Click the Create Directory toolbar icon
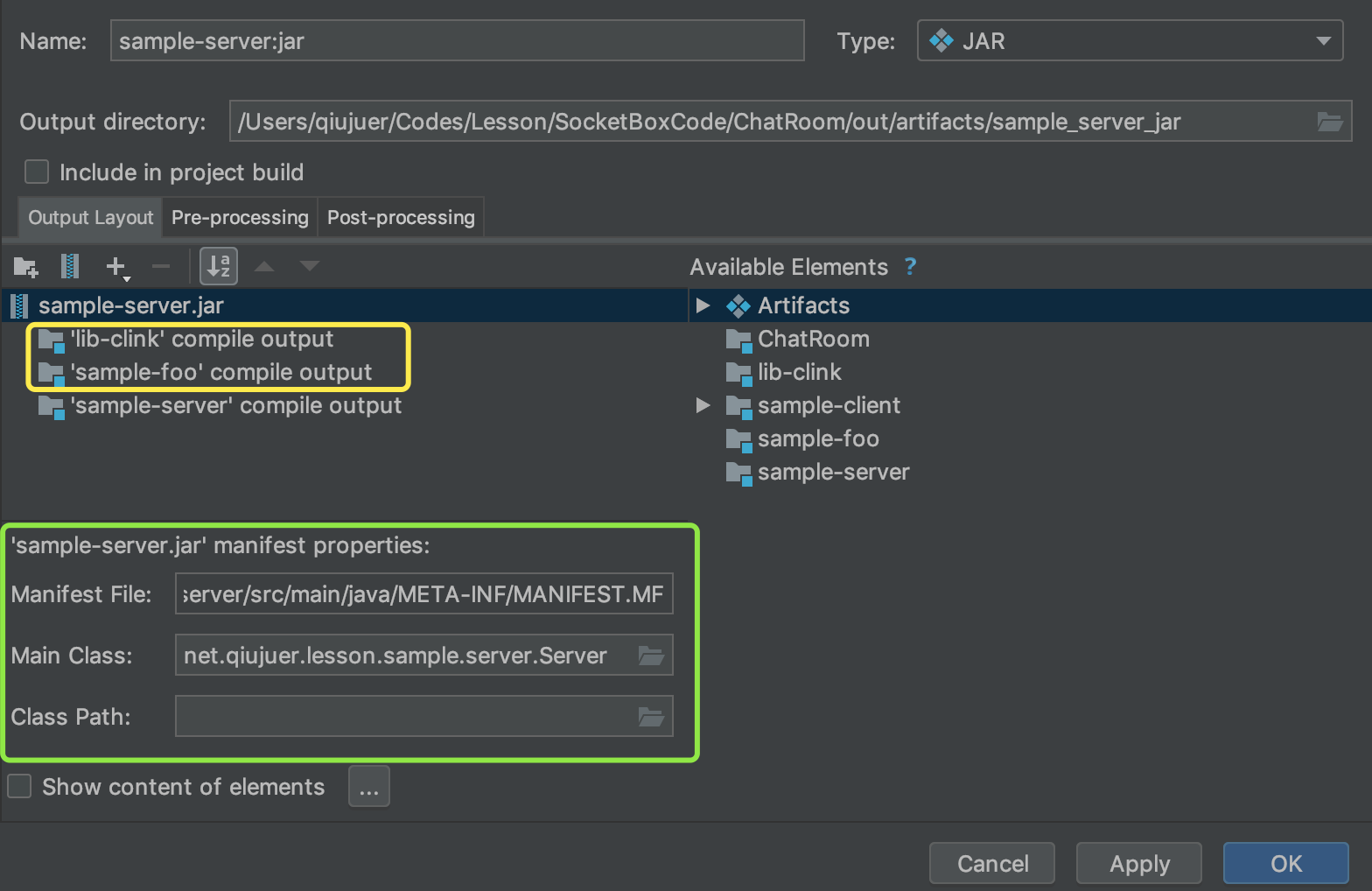 [26, 266]
